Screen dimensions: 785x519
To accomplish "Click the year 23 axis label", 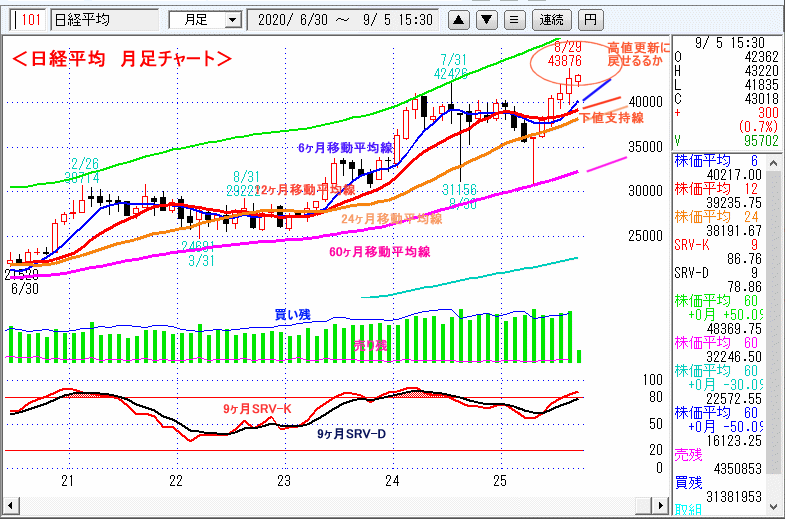I will (284, 481).
